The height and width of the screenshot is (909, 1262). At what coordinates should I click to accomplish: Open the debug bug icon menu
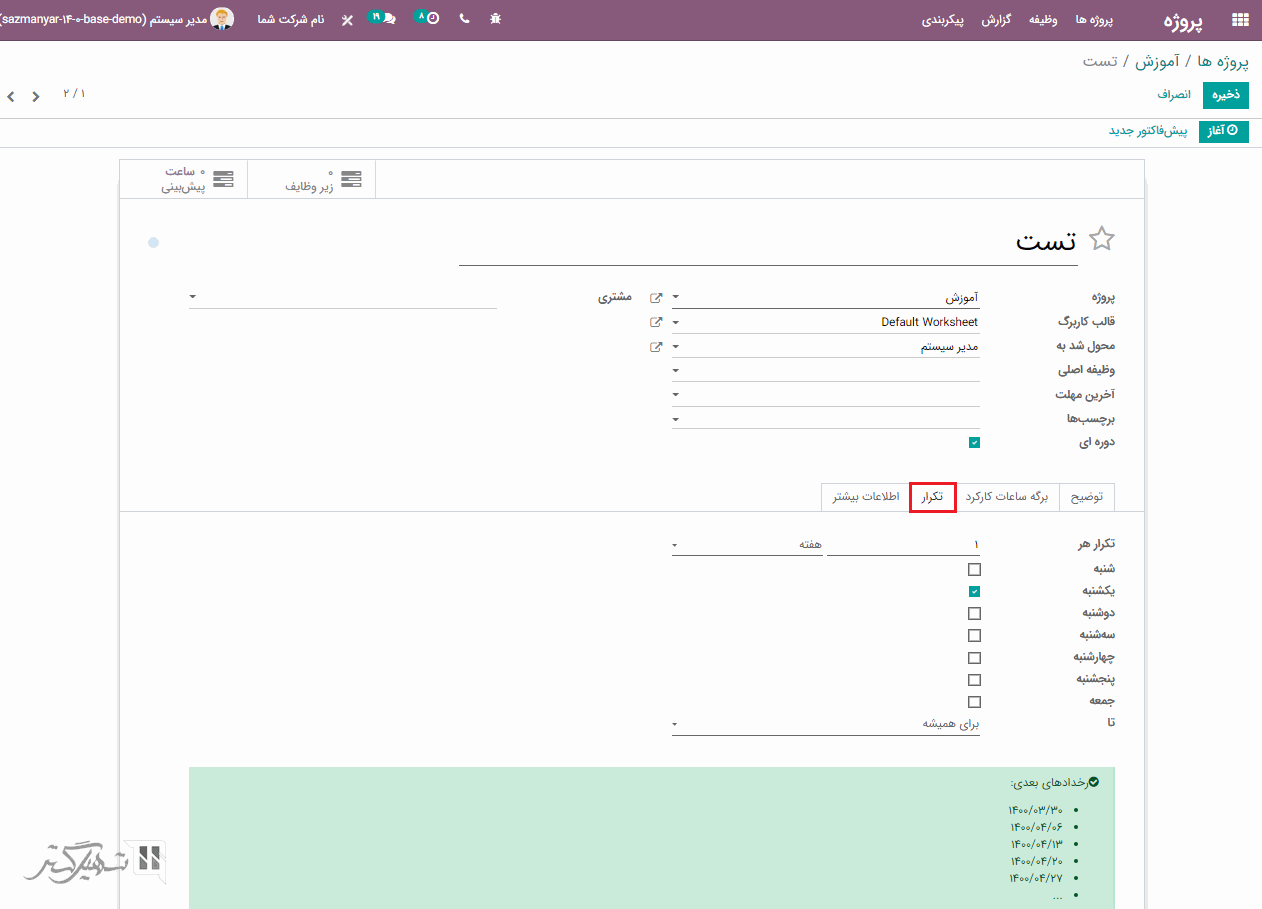[495, 19]
